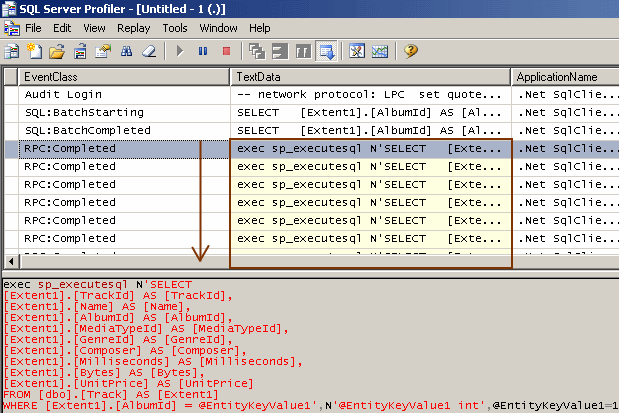Pause the running trace
This screenshot has width=619, height=413.
coord(203,51)
